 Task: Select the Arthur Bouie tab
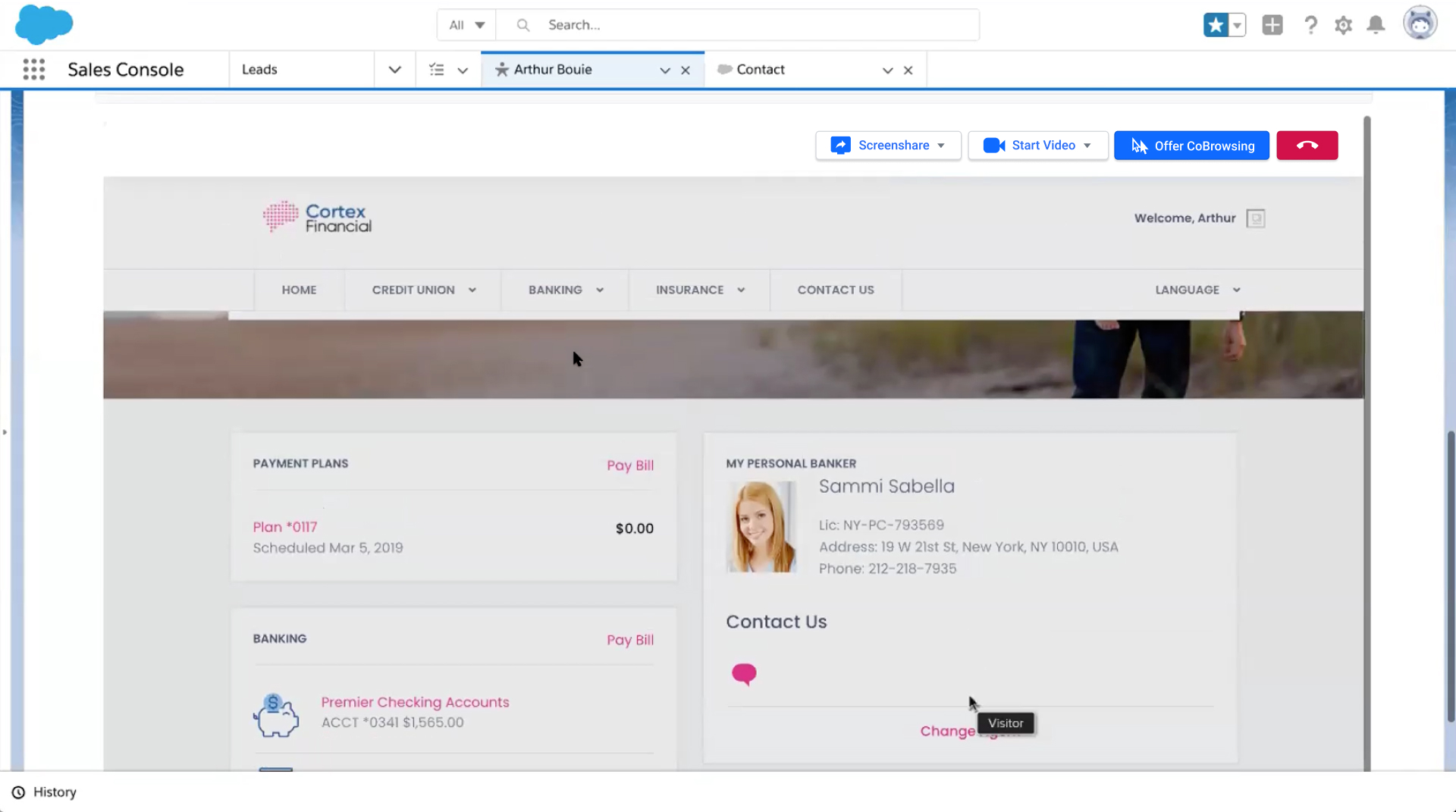point(553,70)
